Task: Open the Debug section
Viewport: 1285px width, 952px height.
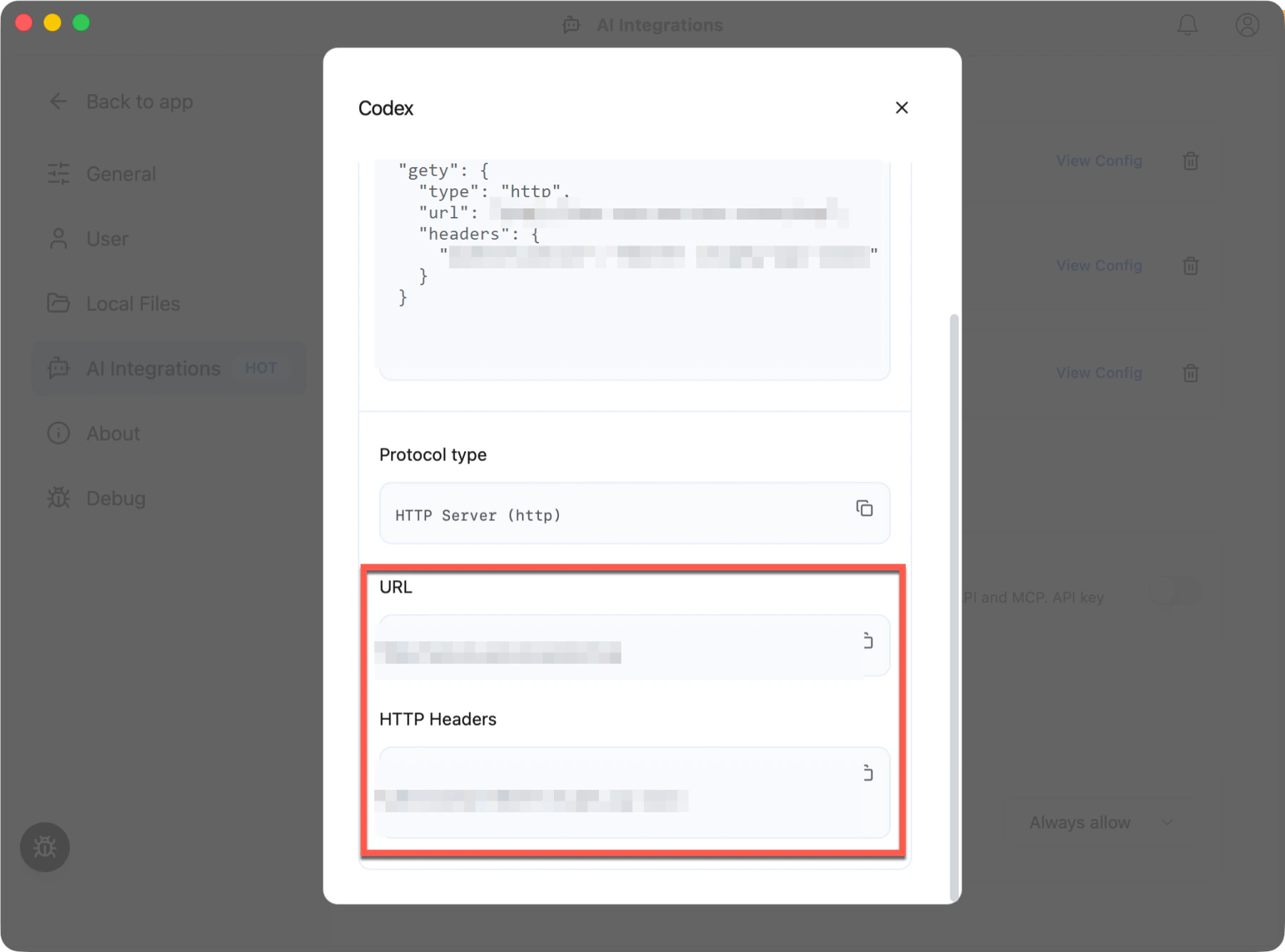Action: point(168,498)
